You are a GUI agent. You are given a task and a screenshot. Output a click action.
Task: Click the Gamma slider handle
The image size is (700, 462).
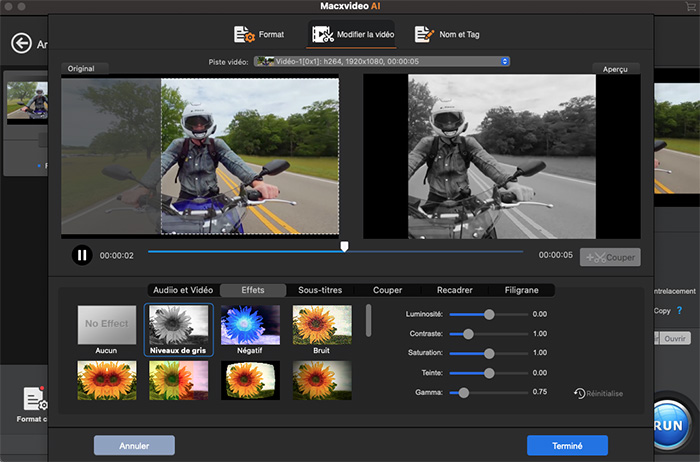click(463, 393)
